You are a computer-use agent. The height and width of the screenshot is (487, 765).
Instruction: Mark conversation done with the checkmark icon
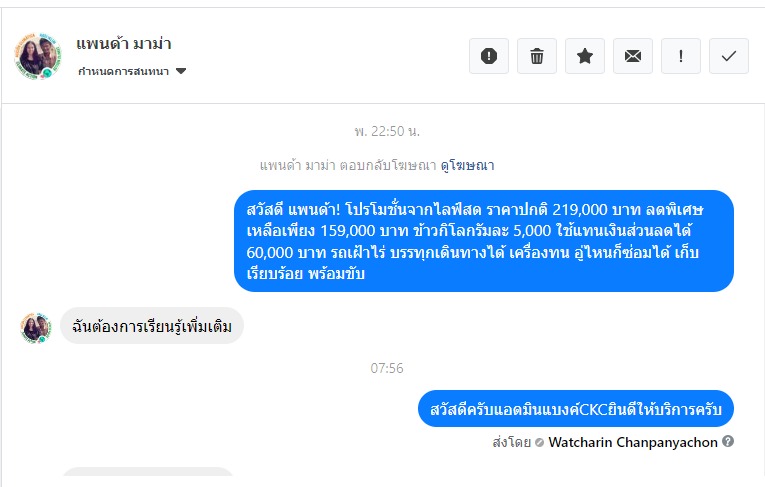tap(728, 56)
